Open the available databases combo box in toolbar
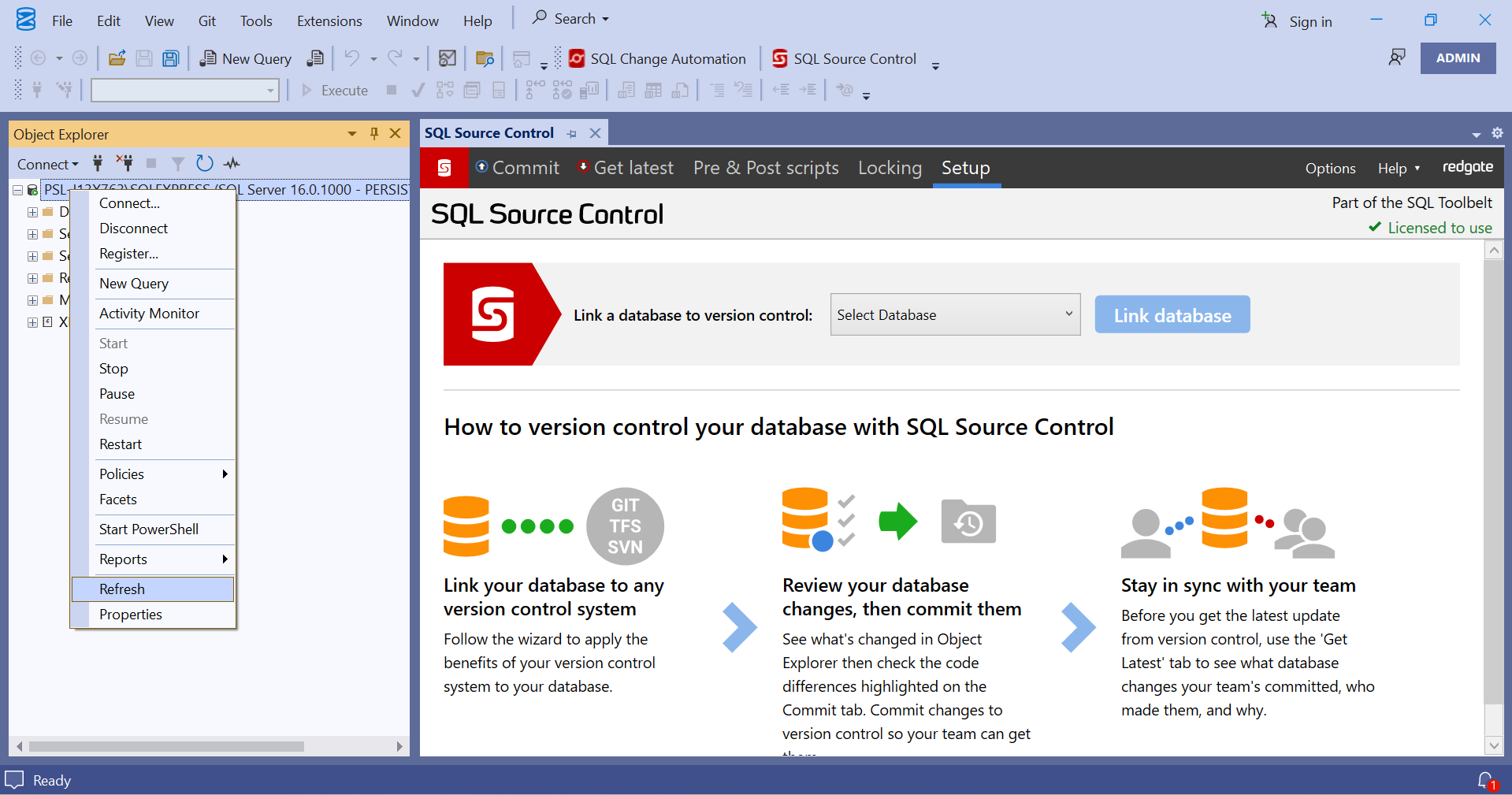Screen dimensions: 1512x795 click(184, 91)
